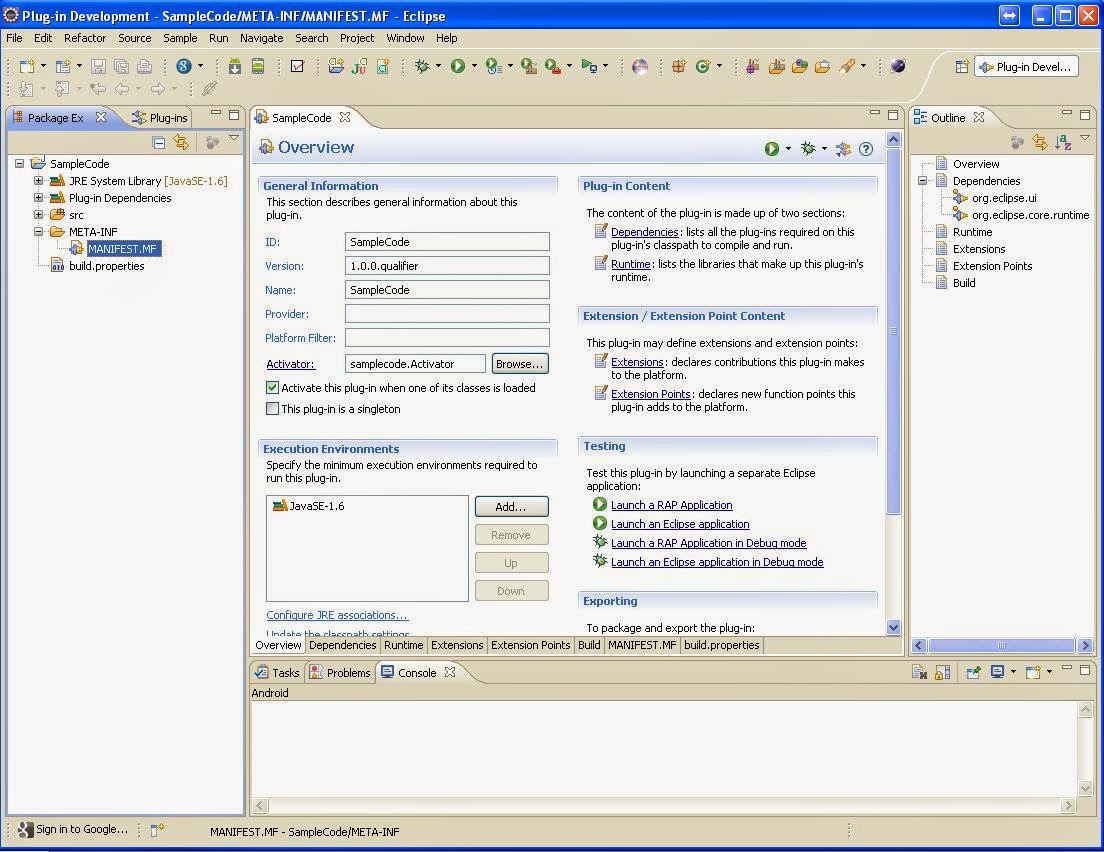Click the Debug bug icon in the main toolbar
The width and height of the screenshot is (1104, 852).
[422, 66]
